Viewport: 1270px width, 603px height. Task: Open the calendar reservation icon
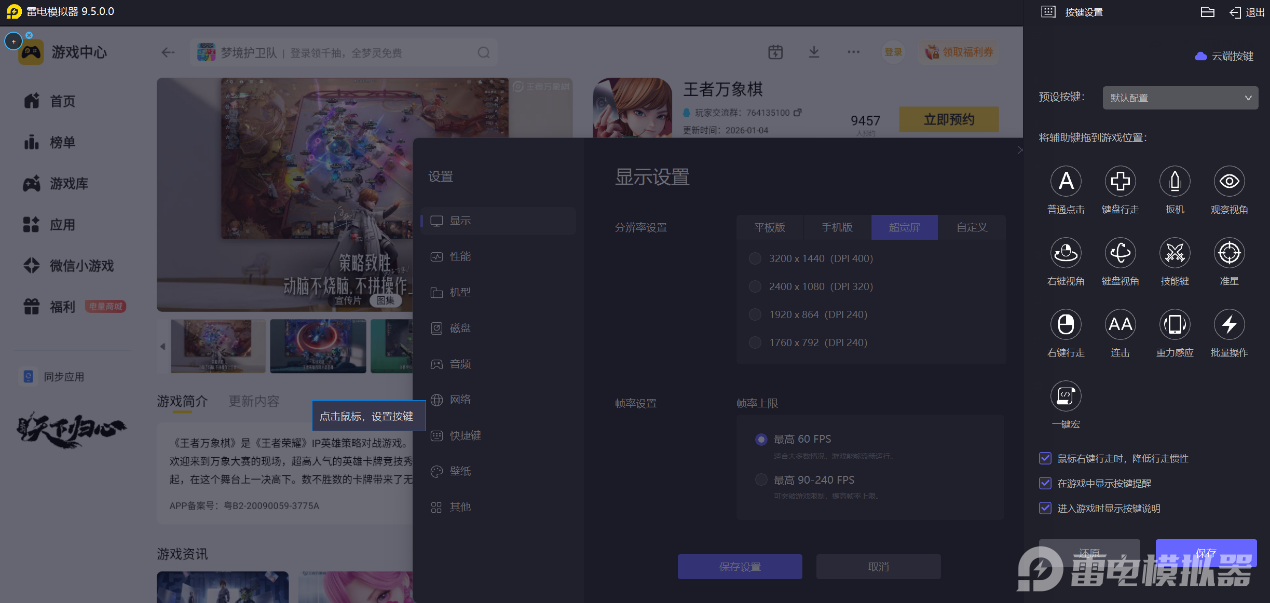(x=775, y=52)
